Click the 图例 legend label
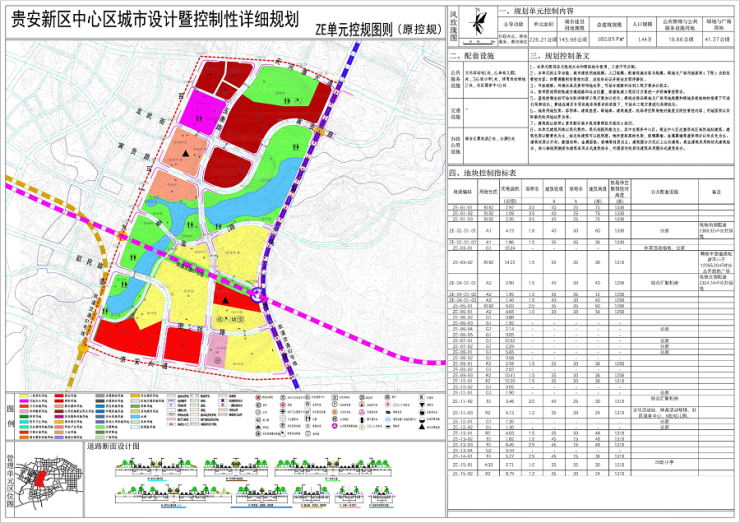Viewport: 740px width, 523px height. tap(10, 414)
